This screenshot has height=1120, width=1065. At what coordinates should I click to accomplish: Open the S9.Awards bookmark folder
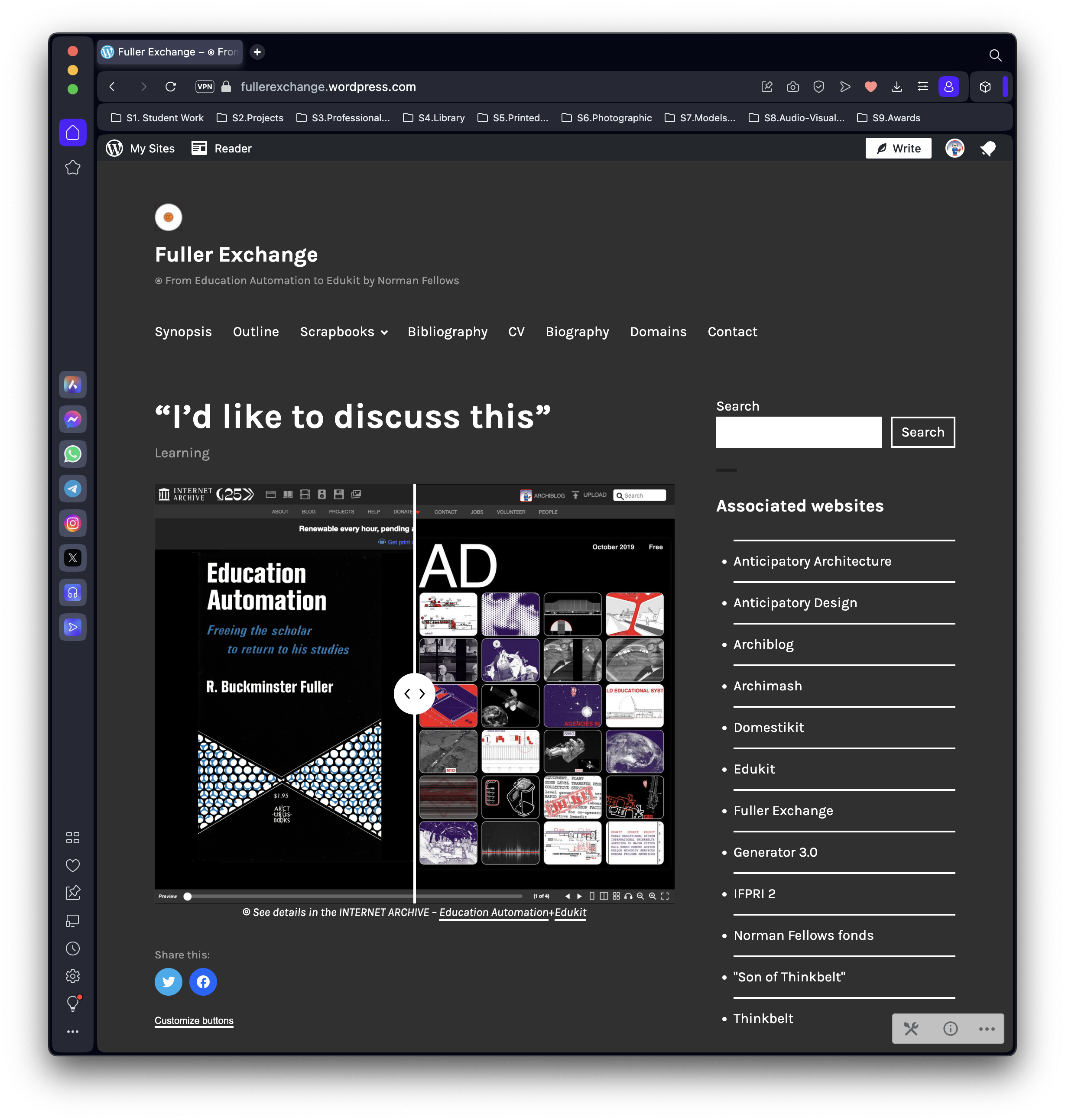point(889,118)
